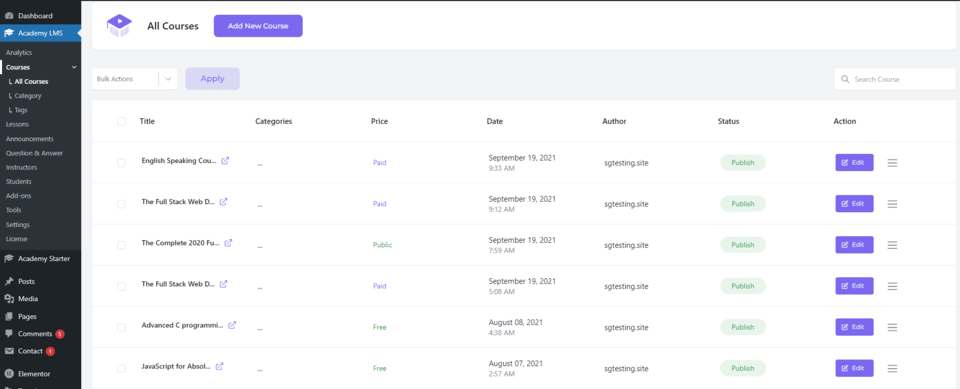This screenshot has width=960, height=389.
Task: Select All Courses submenu item
Action: point(31,81)
